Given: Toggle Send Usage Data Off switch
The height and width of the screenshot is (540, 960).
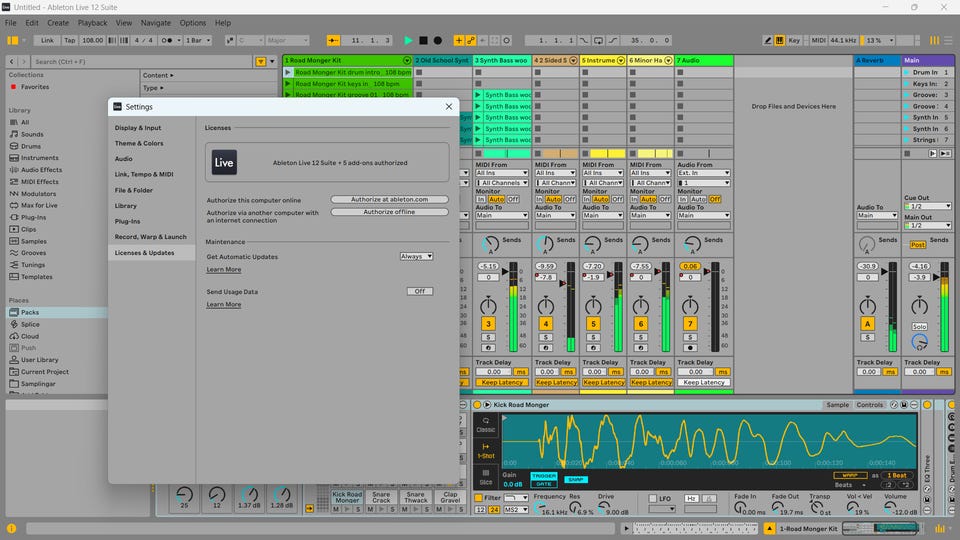Looking at the screenshot, I should [x=420, y=291].
